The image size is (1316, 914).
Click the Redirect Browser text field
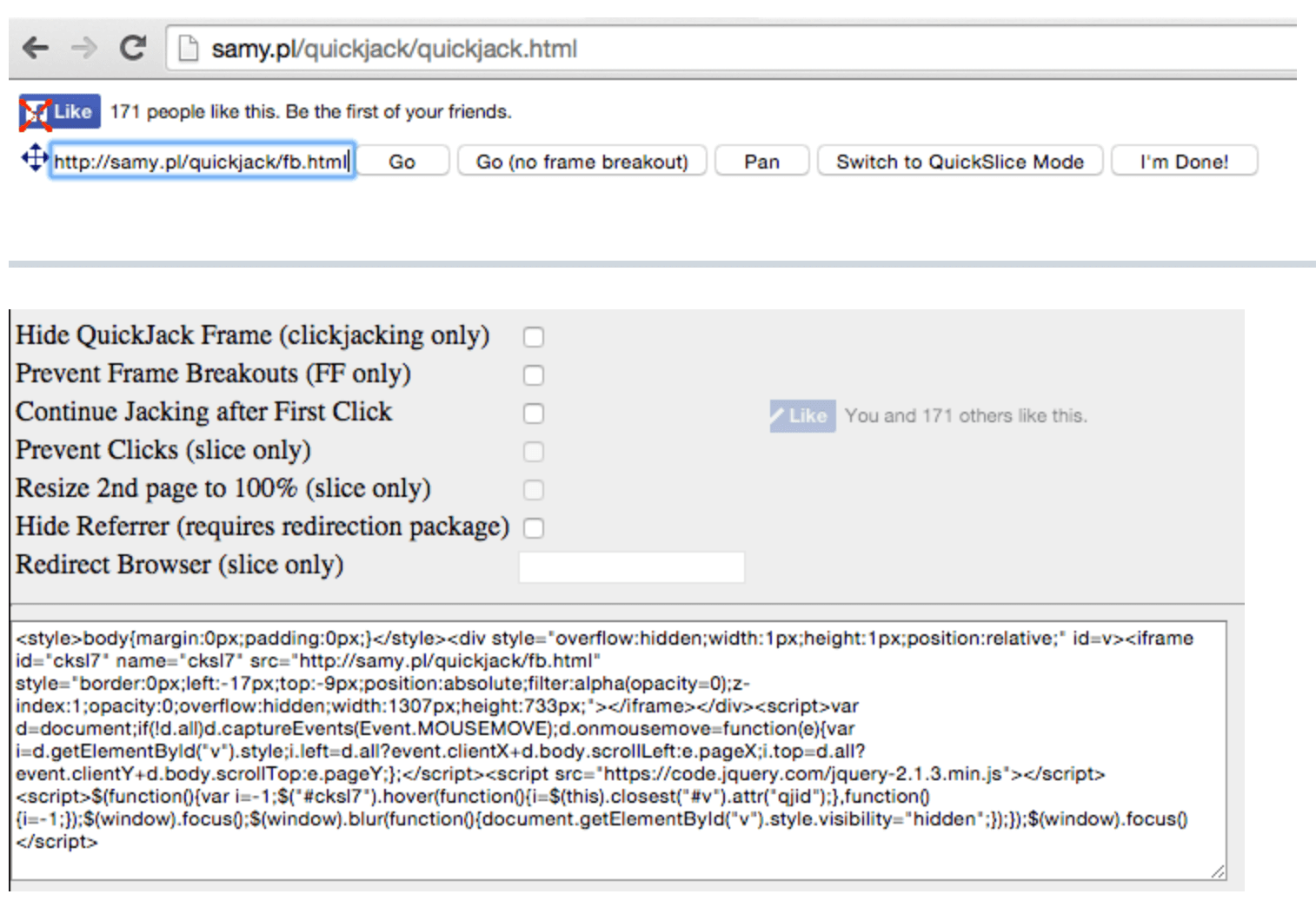[632, 566]
